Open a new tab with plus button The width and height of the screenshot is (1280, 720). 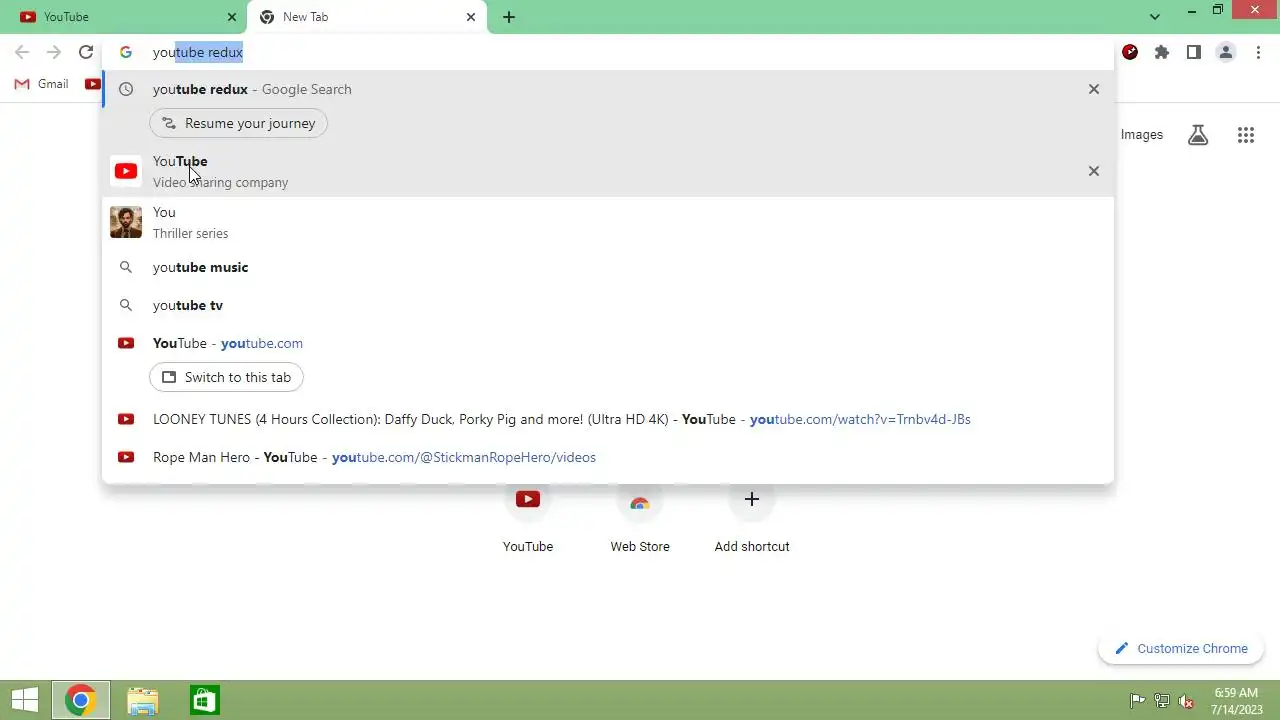coord(509,17)
